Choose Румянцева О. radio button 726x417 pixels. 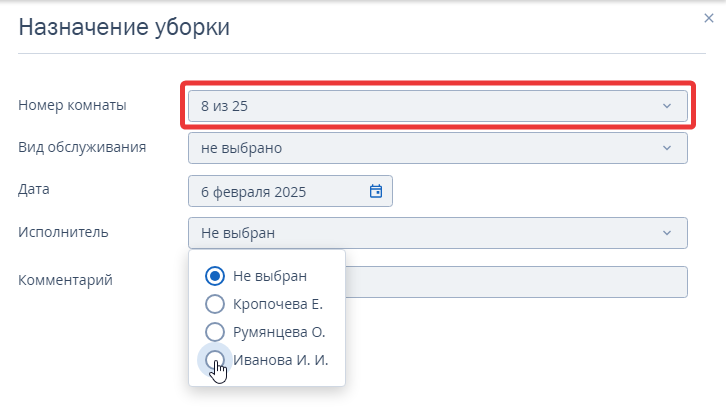coord(215,332)
